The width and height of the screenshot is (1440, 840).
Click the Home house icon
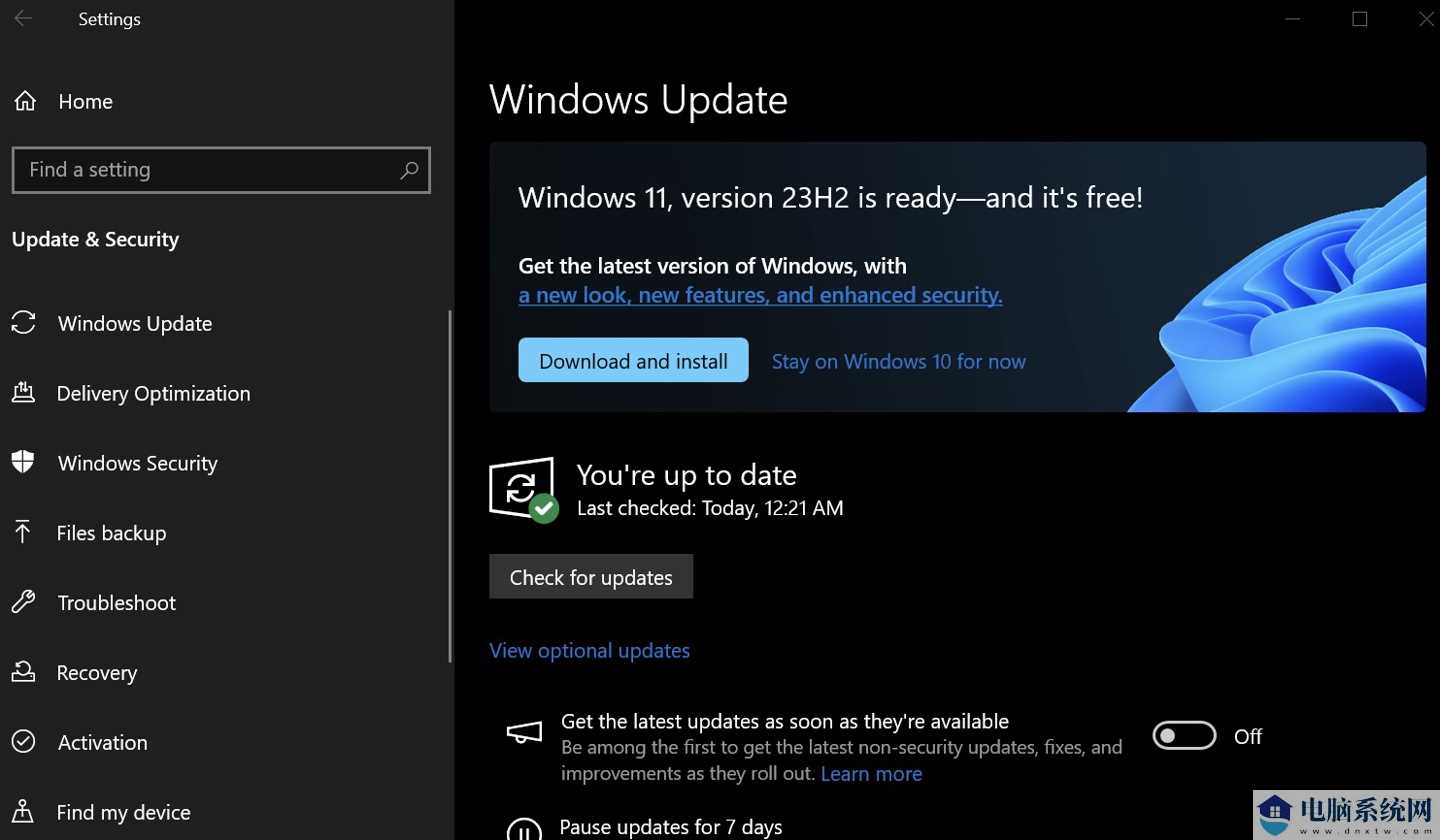(x=25, y=101)
